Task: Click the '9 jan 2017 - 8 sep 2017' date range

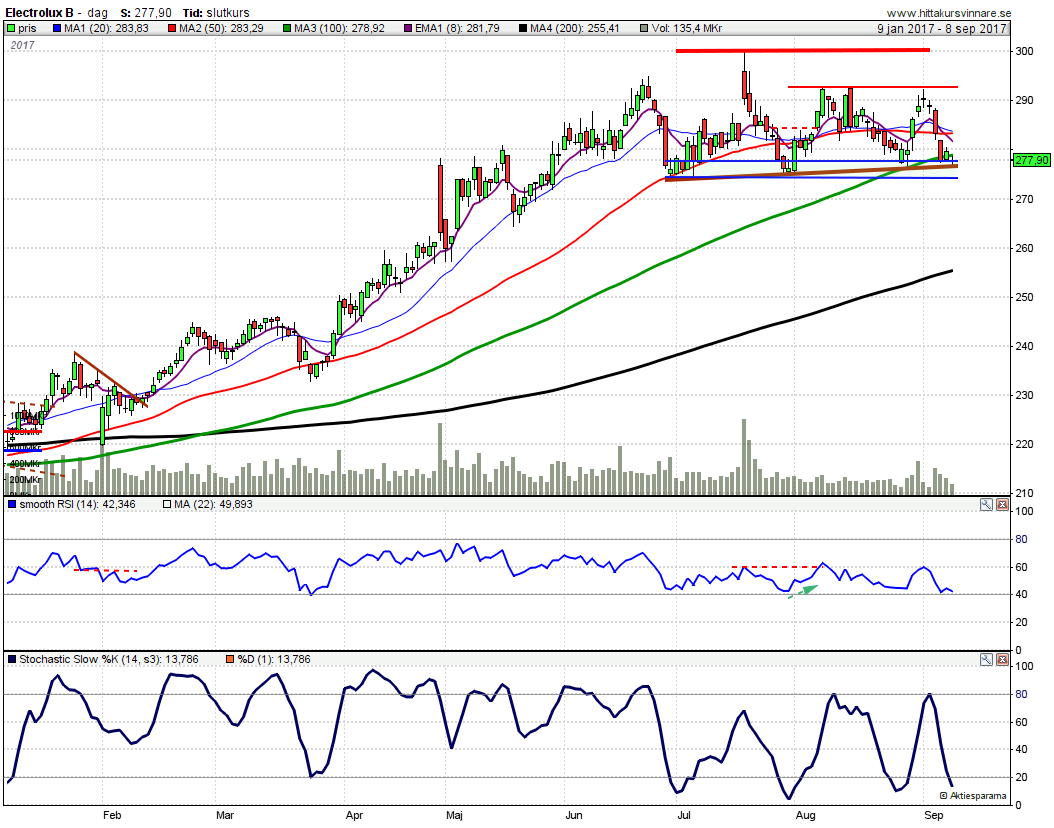Action: pyautogui.click(x=942, y=28)
